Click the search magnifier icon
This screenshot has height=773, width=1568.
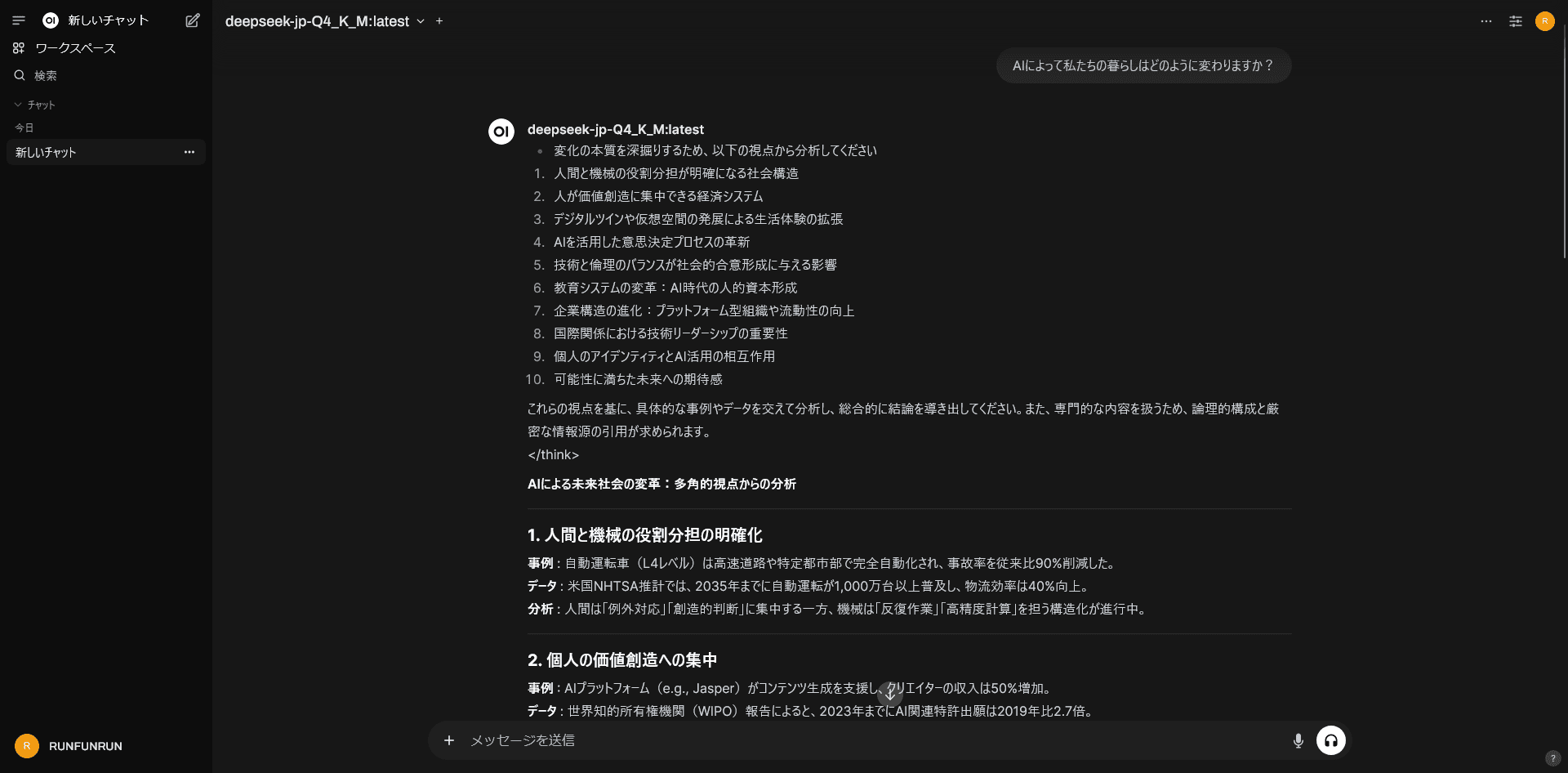pyautogui.click(x=20, y=75)
